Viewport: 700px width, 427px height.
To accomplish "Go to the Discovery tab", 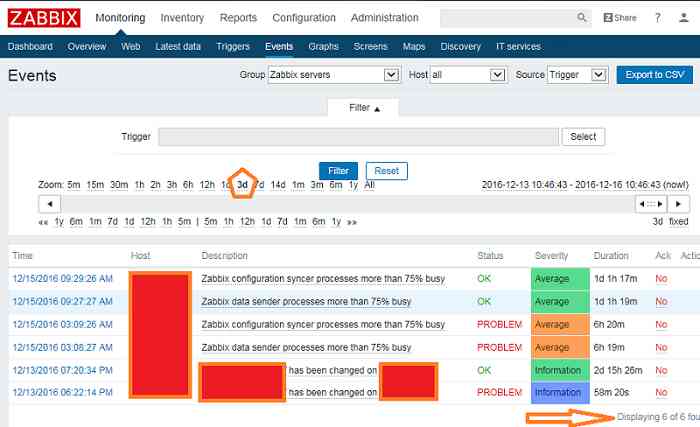I will (460, 46).
